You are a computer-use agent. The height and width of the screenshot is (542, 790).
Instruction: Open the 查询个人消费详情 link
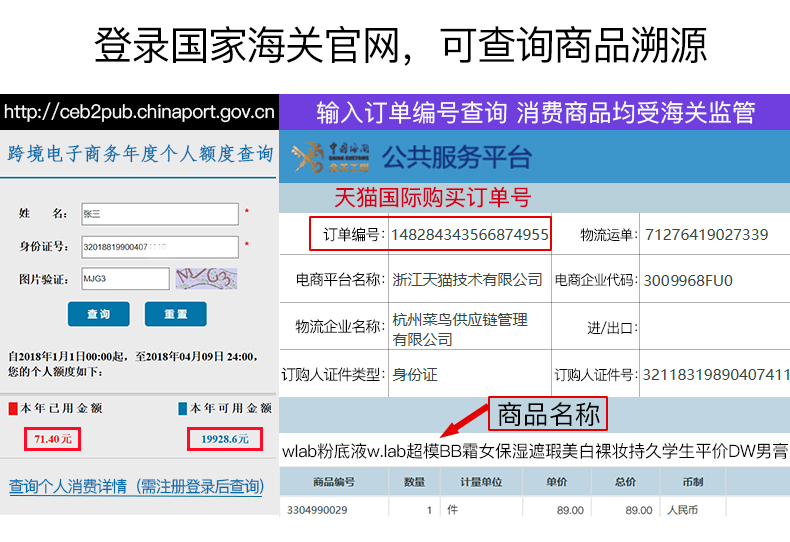coord(136,486)
